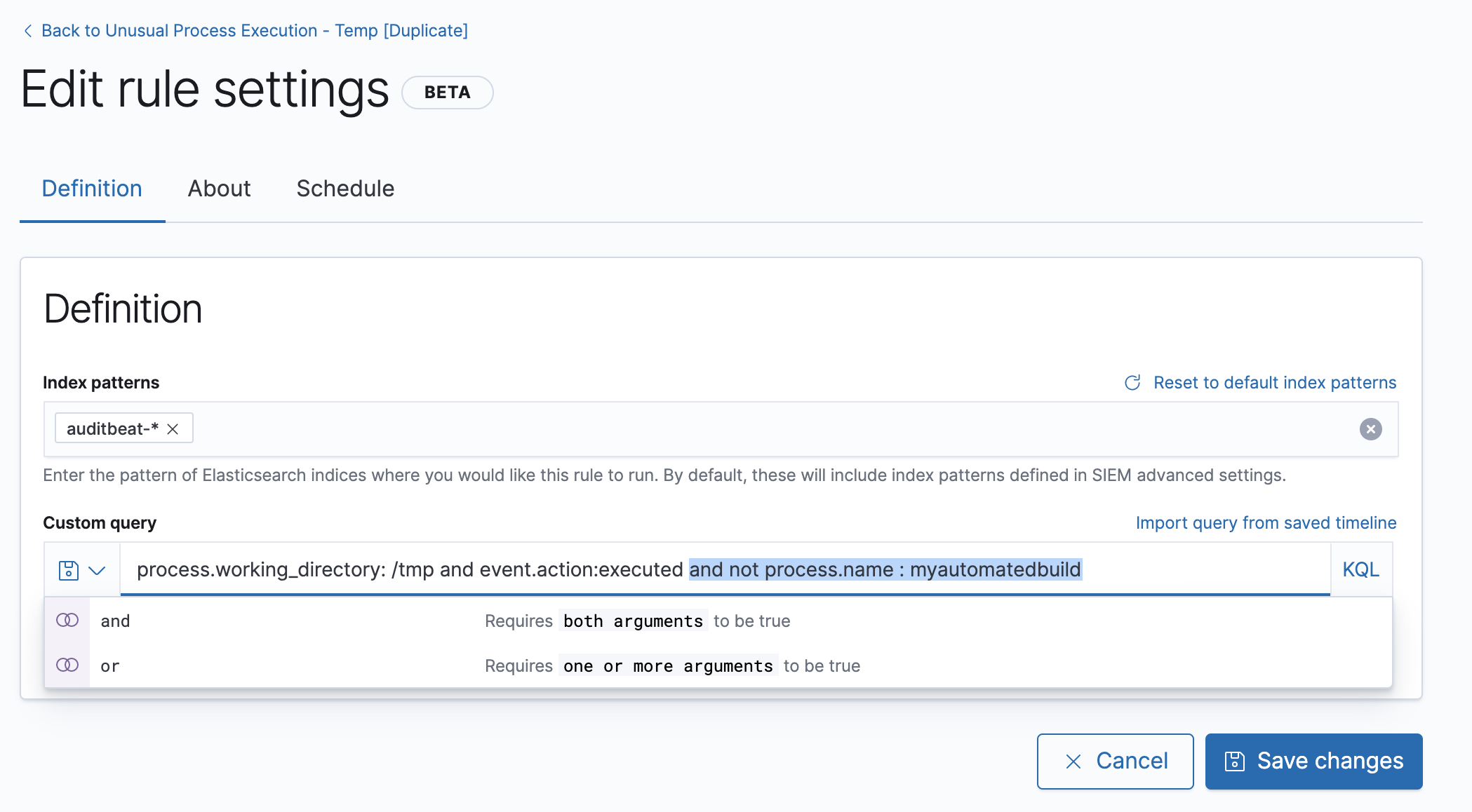Open the Schedule tab
This screenshot has width=1472, height=812.
pos(345,189)
